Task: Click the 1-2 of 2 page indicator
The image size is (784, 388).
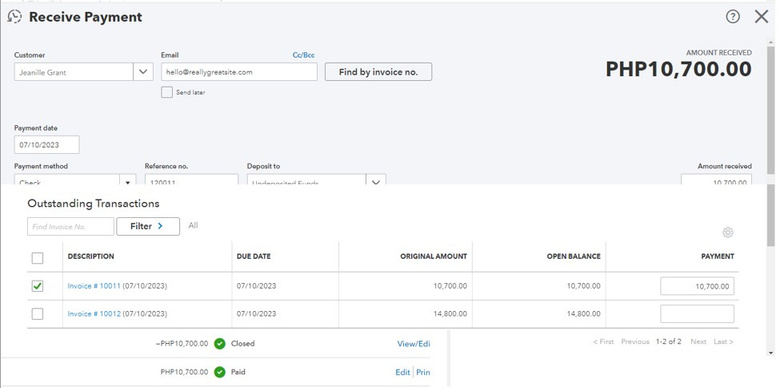Action: click(x=668, y=342)
